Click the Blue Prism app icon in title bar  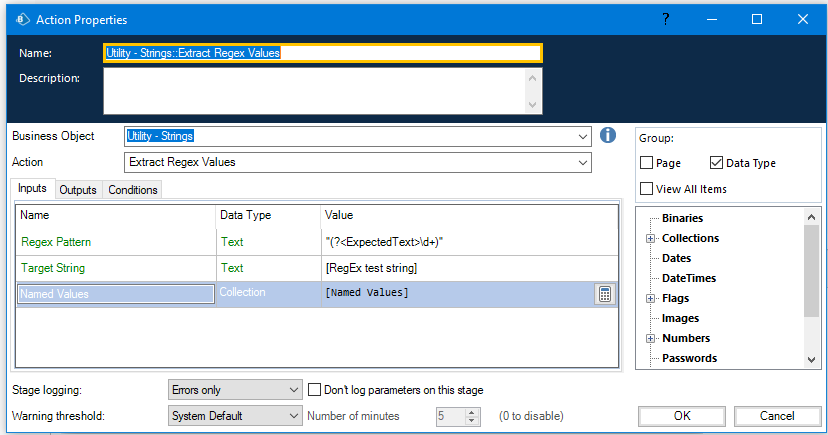tap(18, 19)
